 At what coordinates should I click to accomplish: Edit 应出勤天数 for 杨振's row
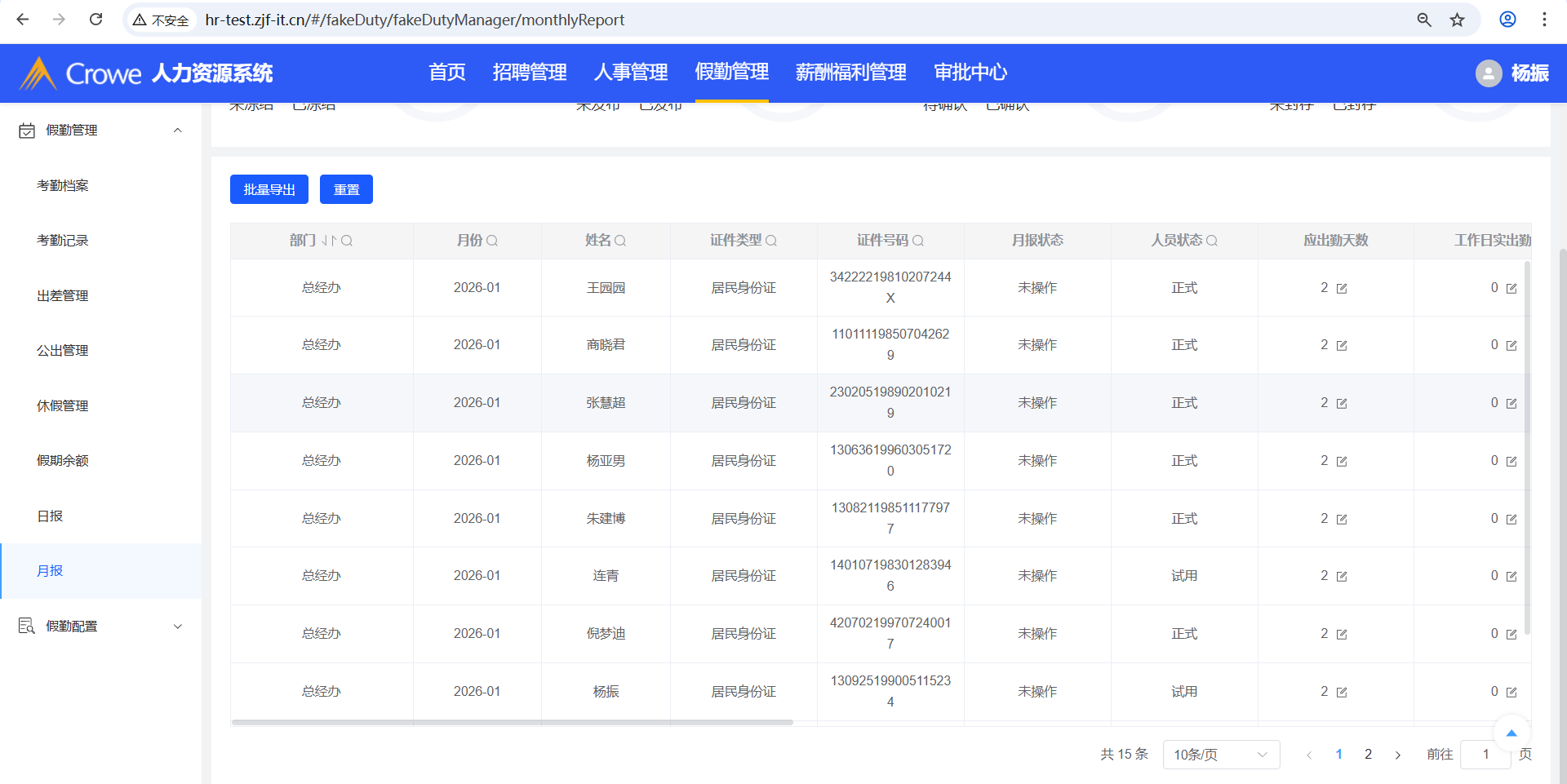pos(1342,693)
